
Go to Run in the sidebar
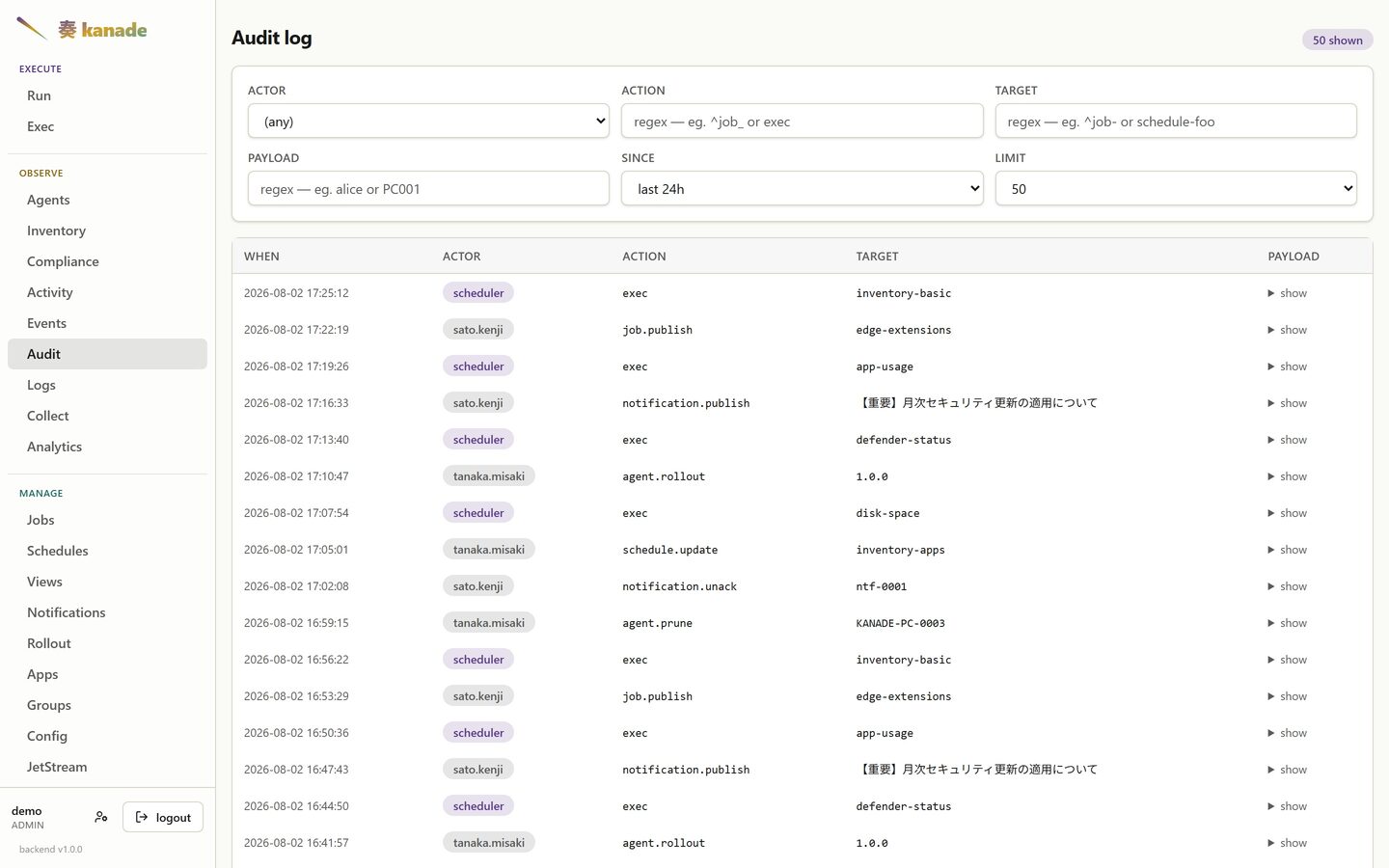point(107,95)
